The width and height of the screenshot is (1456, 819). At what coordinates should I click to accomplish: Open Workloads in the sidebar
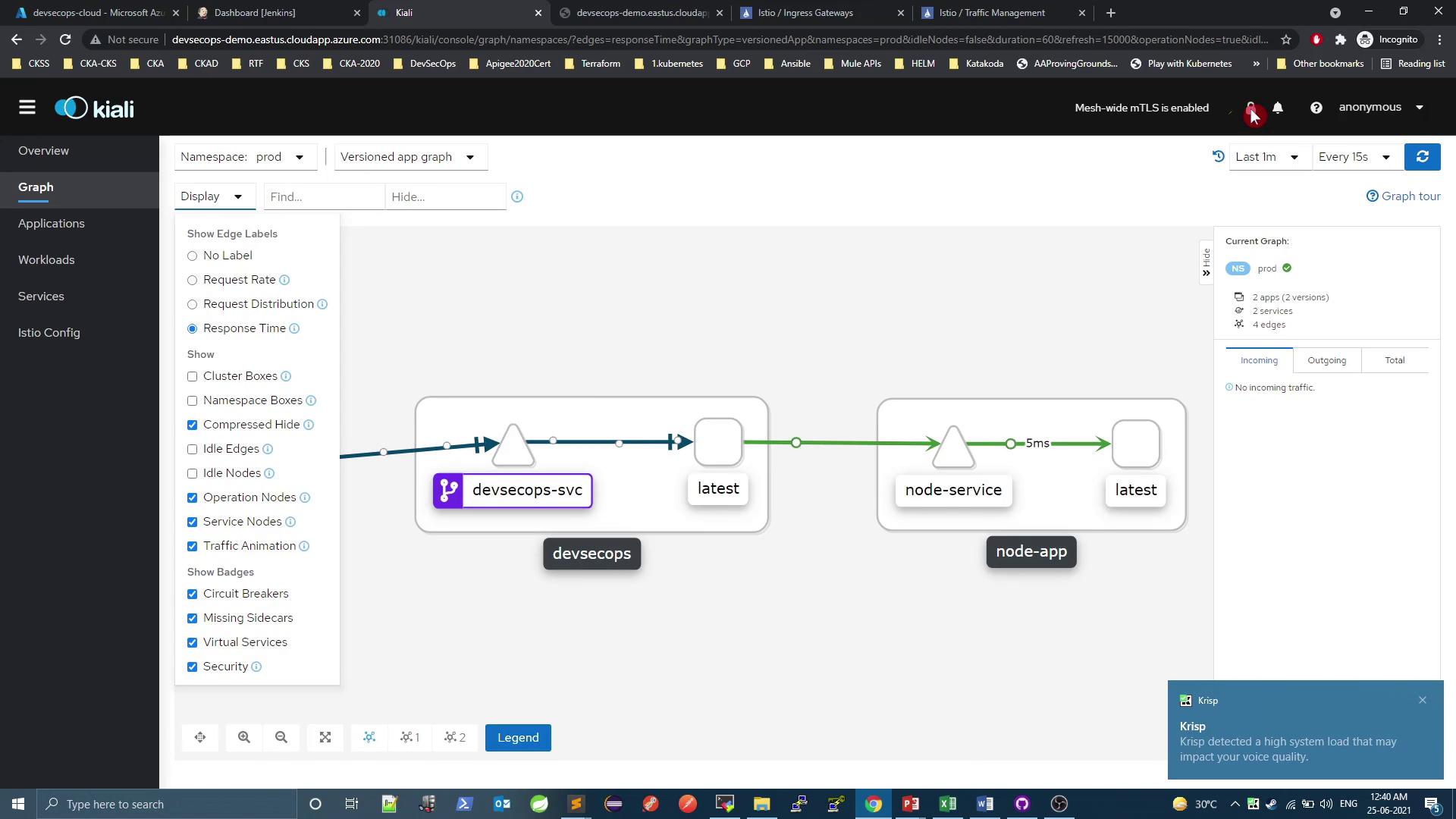46,259
